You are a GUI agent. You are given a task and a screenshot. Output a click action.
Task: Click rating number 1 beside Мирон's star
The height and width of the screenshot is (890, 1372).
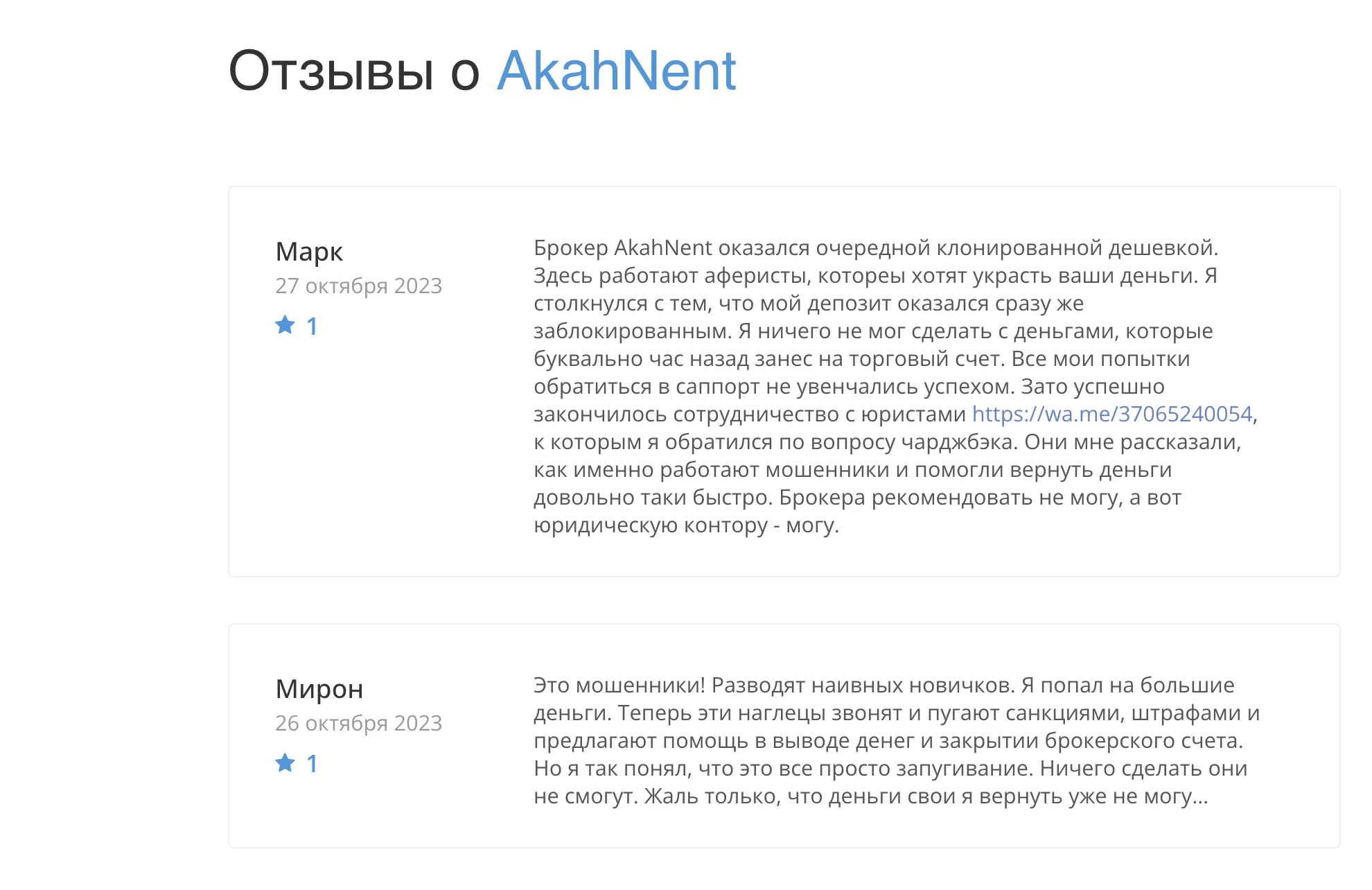point(313,764)
